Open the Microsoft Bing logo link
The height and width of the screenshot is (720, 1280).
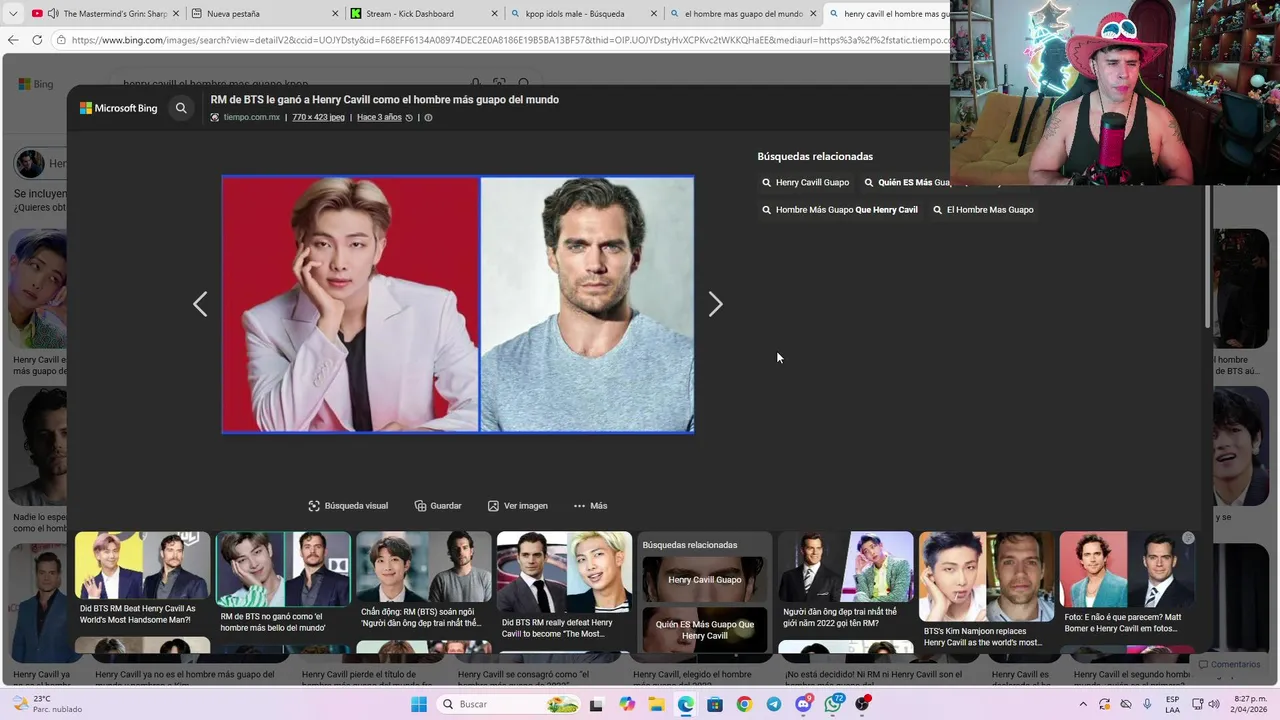click(x=119, y=108)
